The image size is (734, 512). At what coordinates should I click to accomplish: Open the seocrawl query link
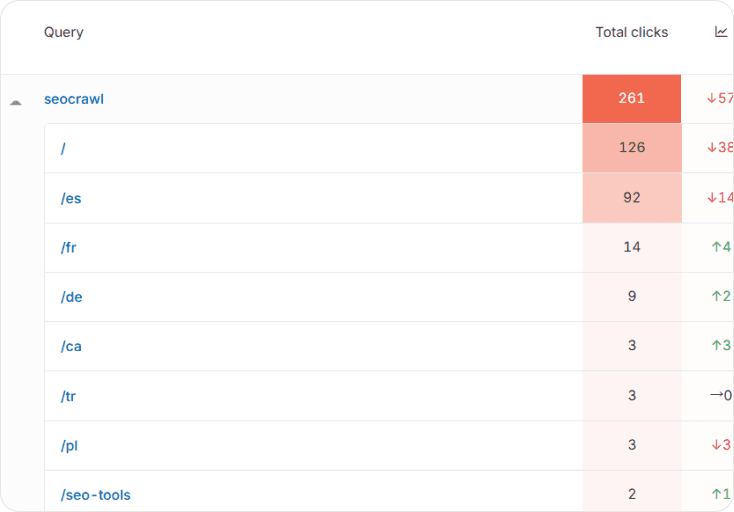(74, 99)
